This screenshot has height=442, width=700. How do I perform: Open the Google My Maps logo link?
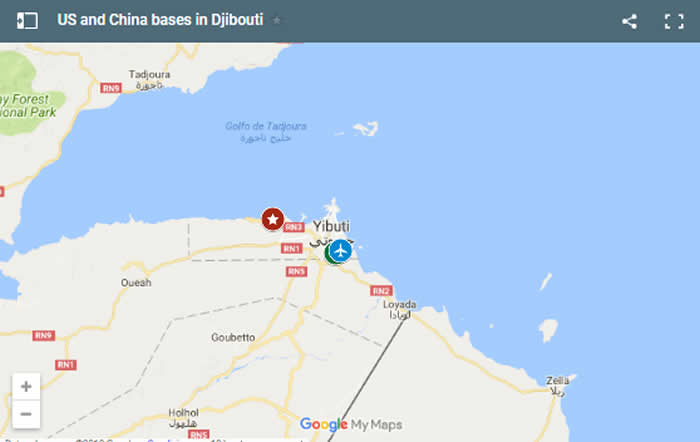click(351, 424)
